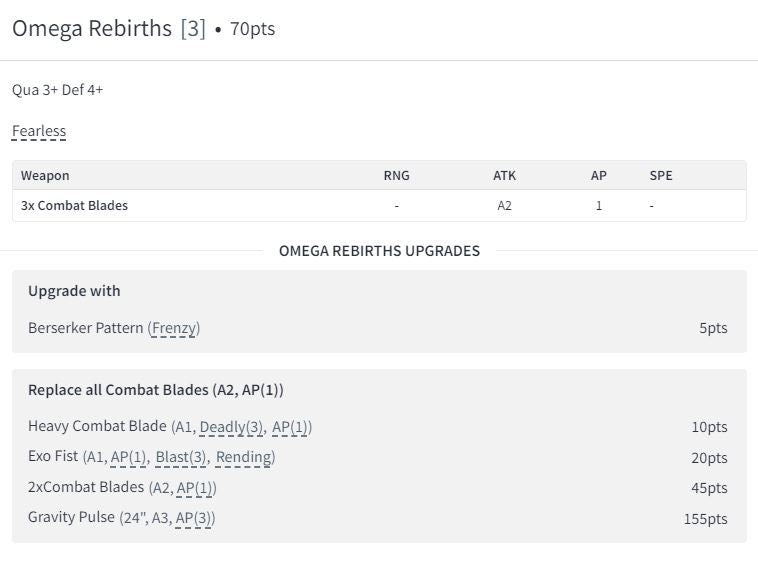Click the Rending rule link

(x=244, y=457)
